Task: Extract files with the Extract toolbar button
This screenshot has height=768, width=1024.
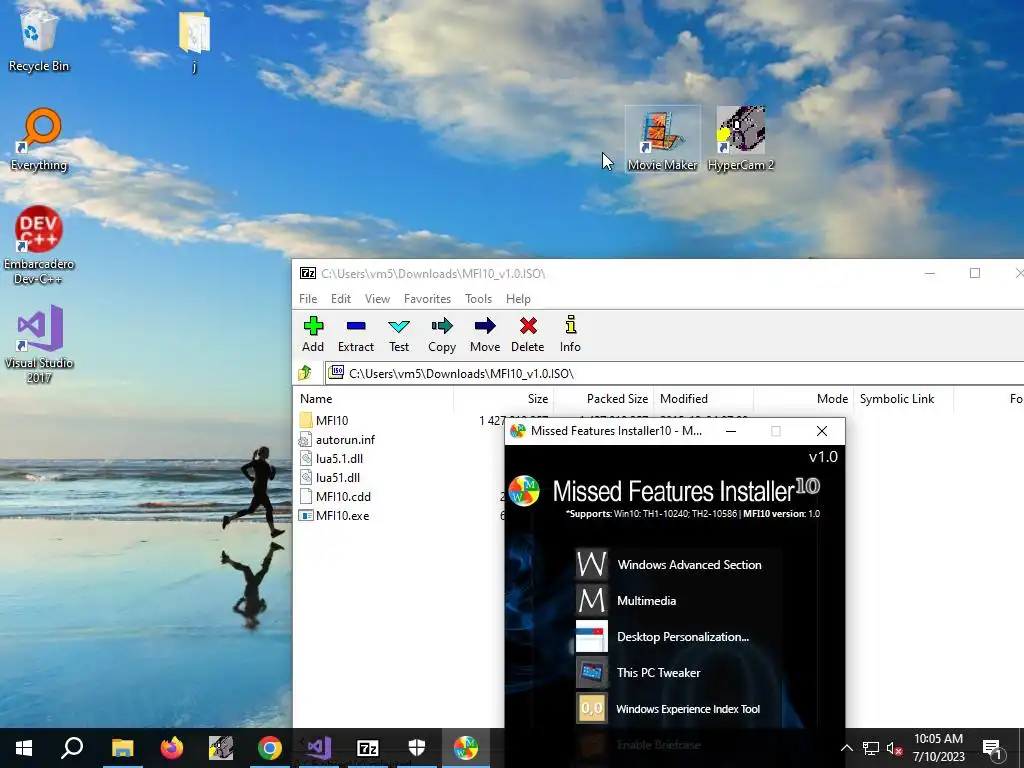Action: pos(356,334)
